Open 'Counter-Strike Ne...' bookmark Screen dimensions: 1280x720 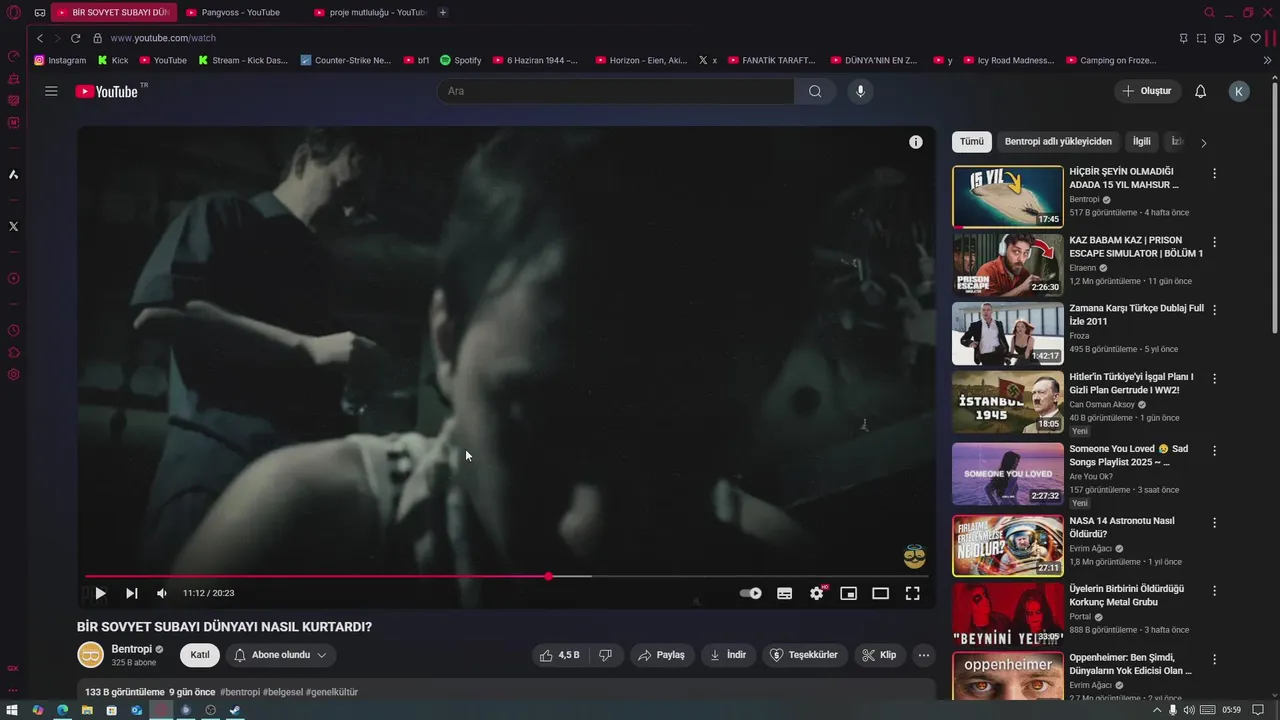point(346,60)
